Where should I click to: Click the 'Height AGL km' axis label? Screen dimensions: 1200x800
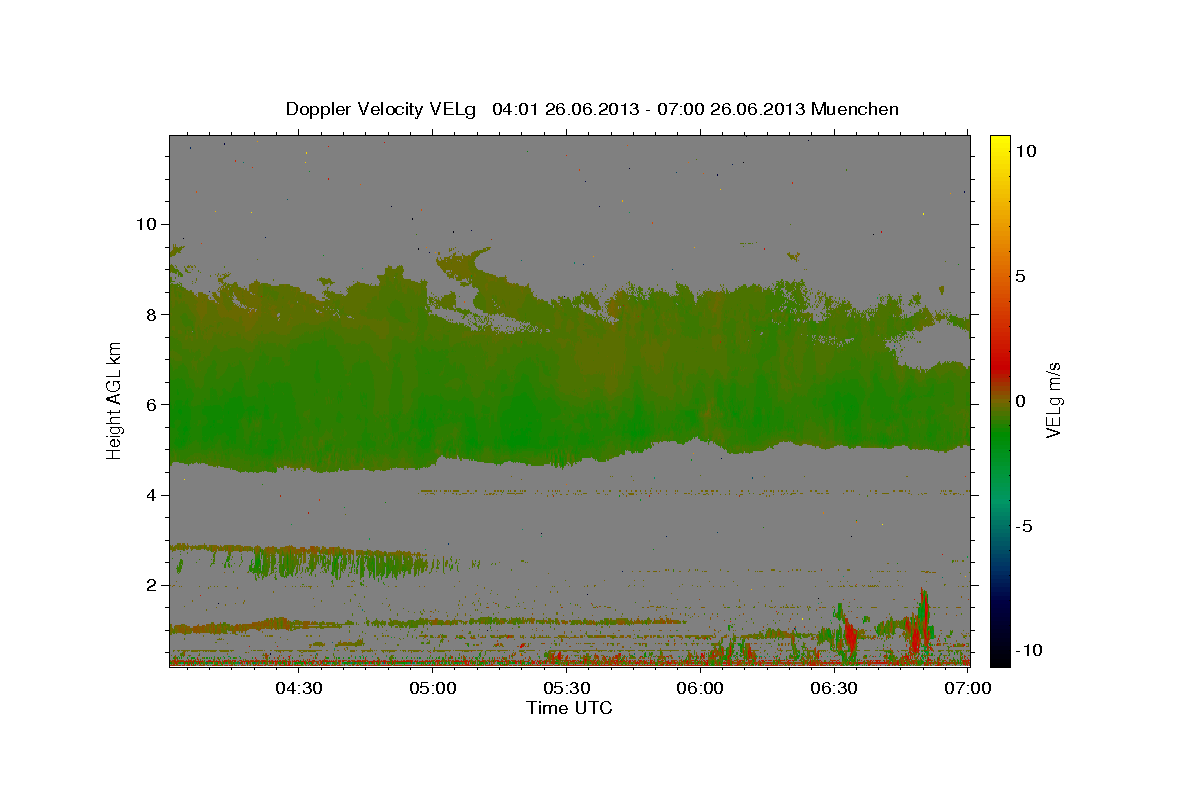tap(115, 400)
